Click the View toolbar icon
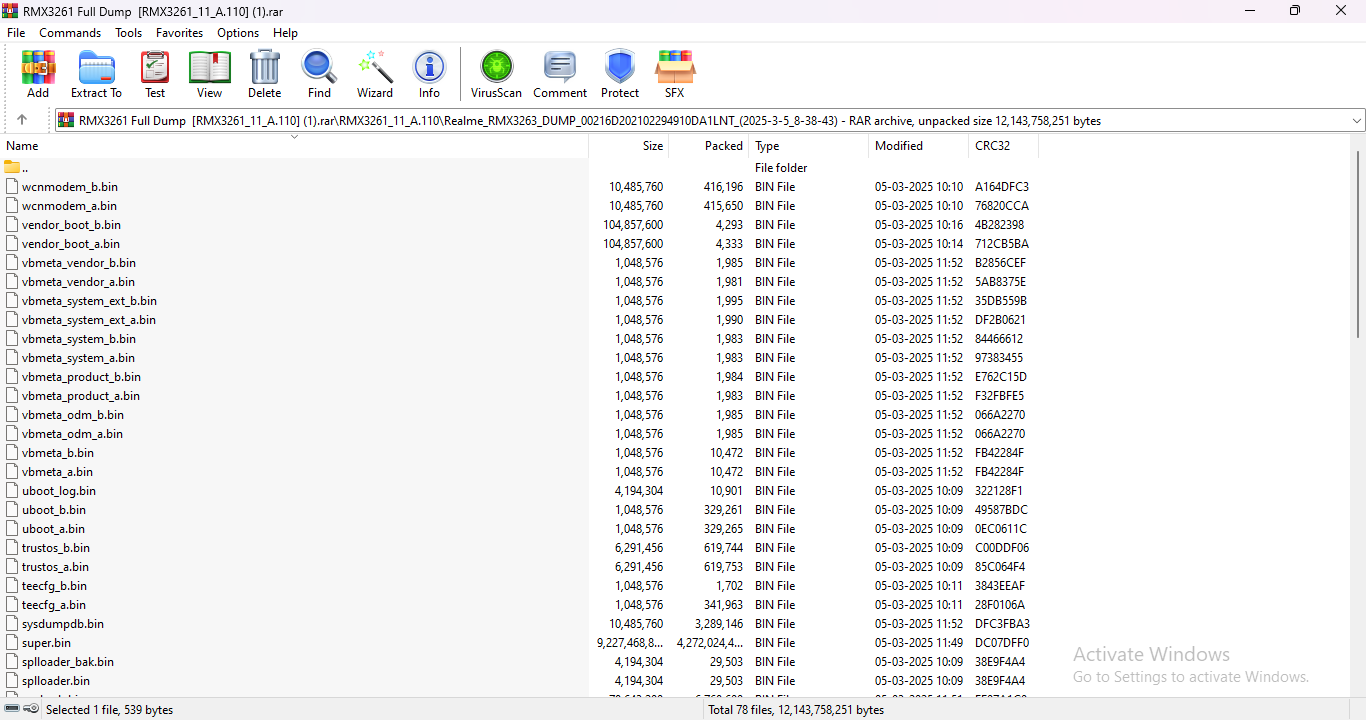Viewport: 1366px width, 720px height. click(x=209, y=75)
